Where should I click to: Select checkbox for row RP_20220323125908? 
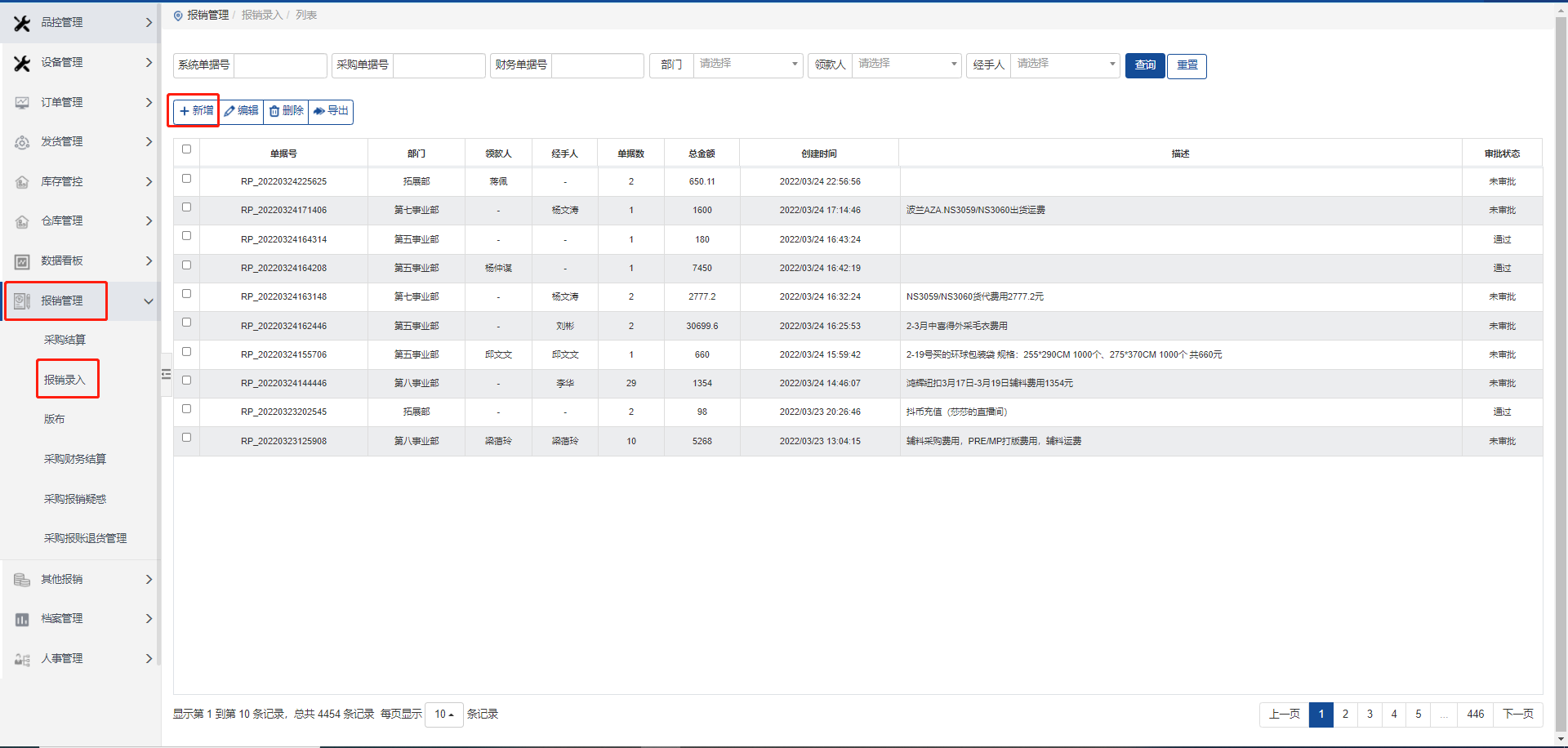[186, 438]
